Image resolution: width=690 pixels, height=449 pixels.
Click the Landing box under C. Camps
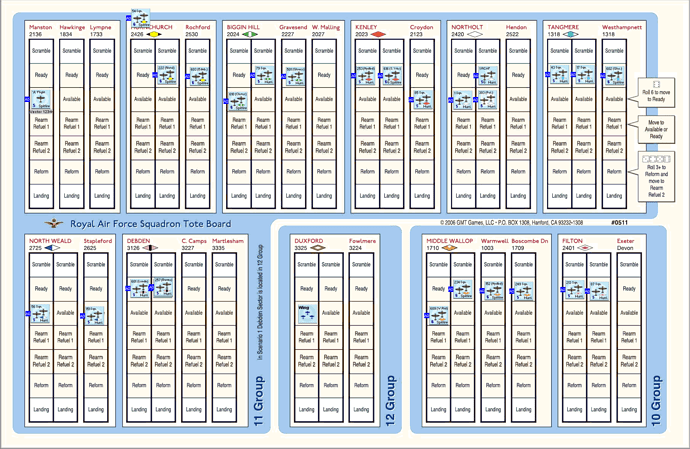194,409
